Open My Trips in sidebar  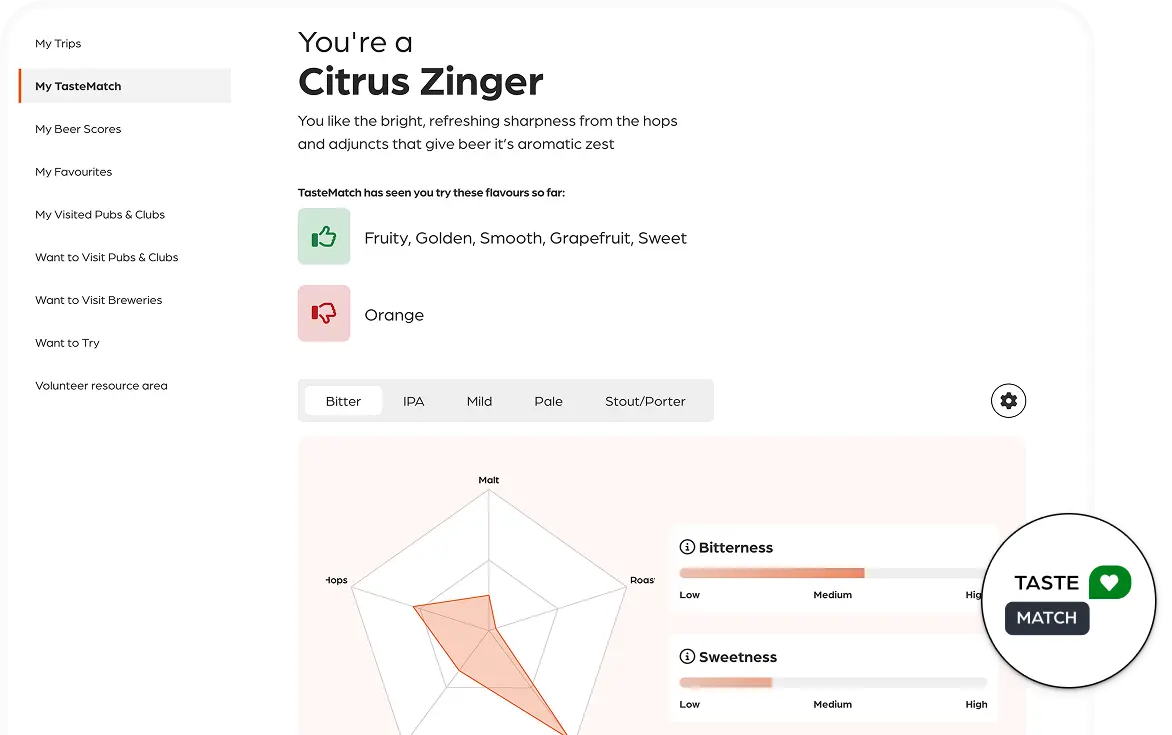tap(58, 44)
